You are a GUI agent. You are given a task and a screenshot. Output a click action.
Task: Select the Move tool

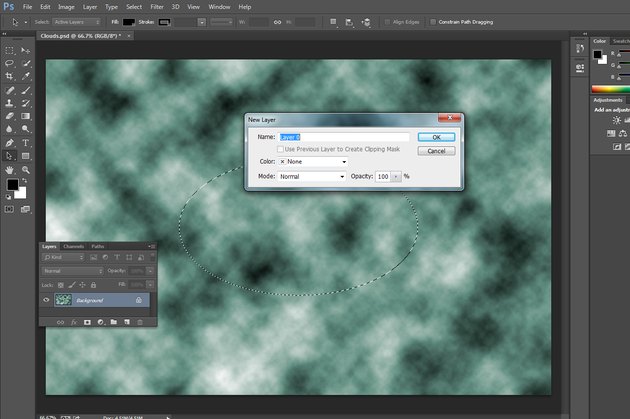[x=26, y=51]
